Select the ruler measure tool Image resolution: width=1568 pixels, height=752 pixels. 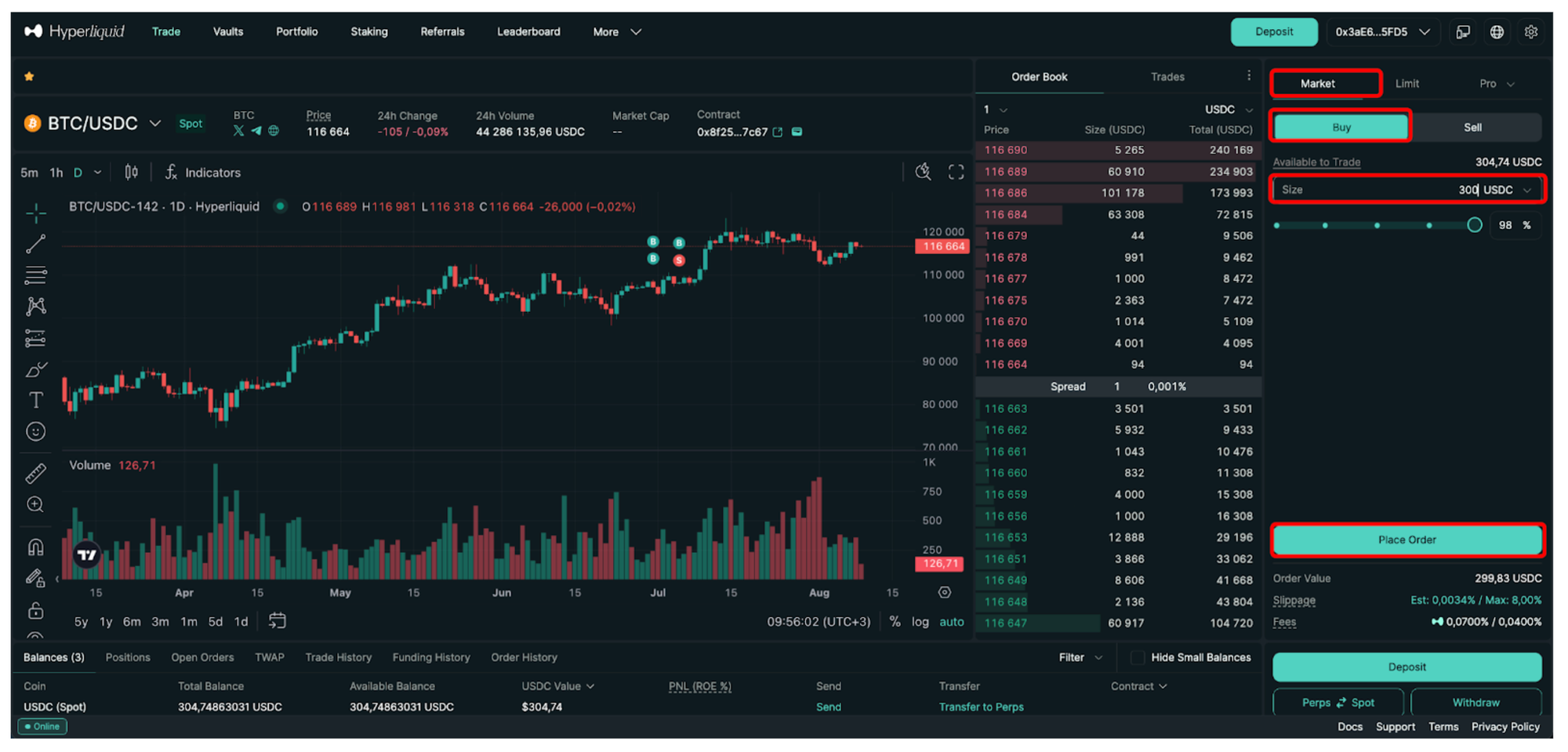(x=35, y=473)
